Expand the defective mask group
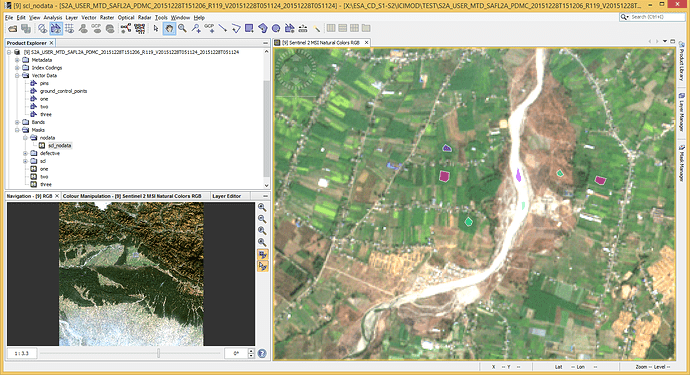 (x=26, y=153)
